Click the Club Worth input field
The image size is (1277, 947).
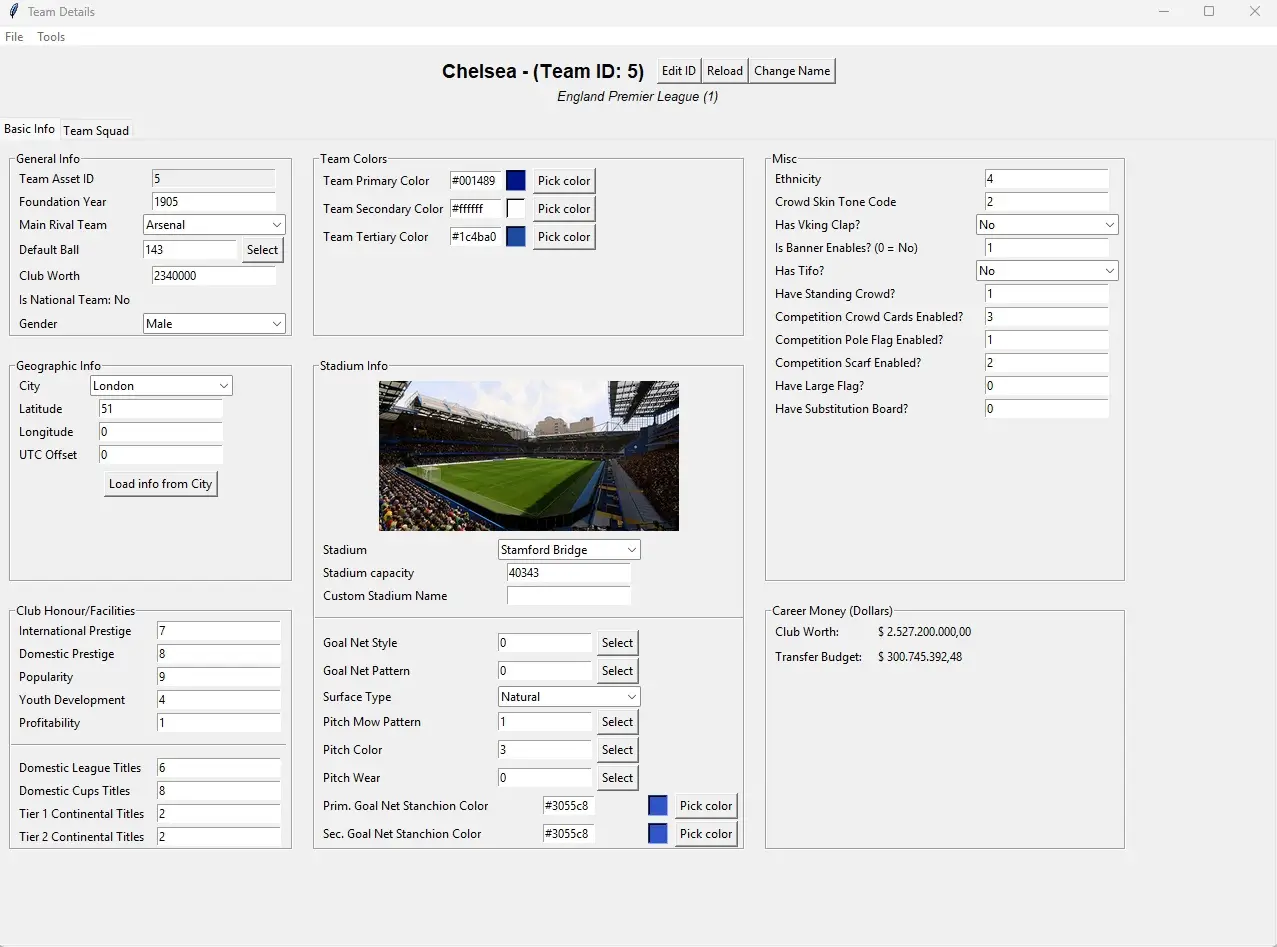[x=214, y=276]
